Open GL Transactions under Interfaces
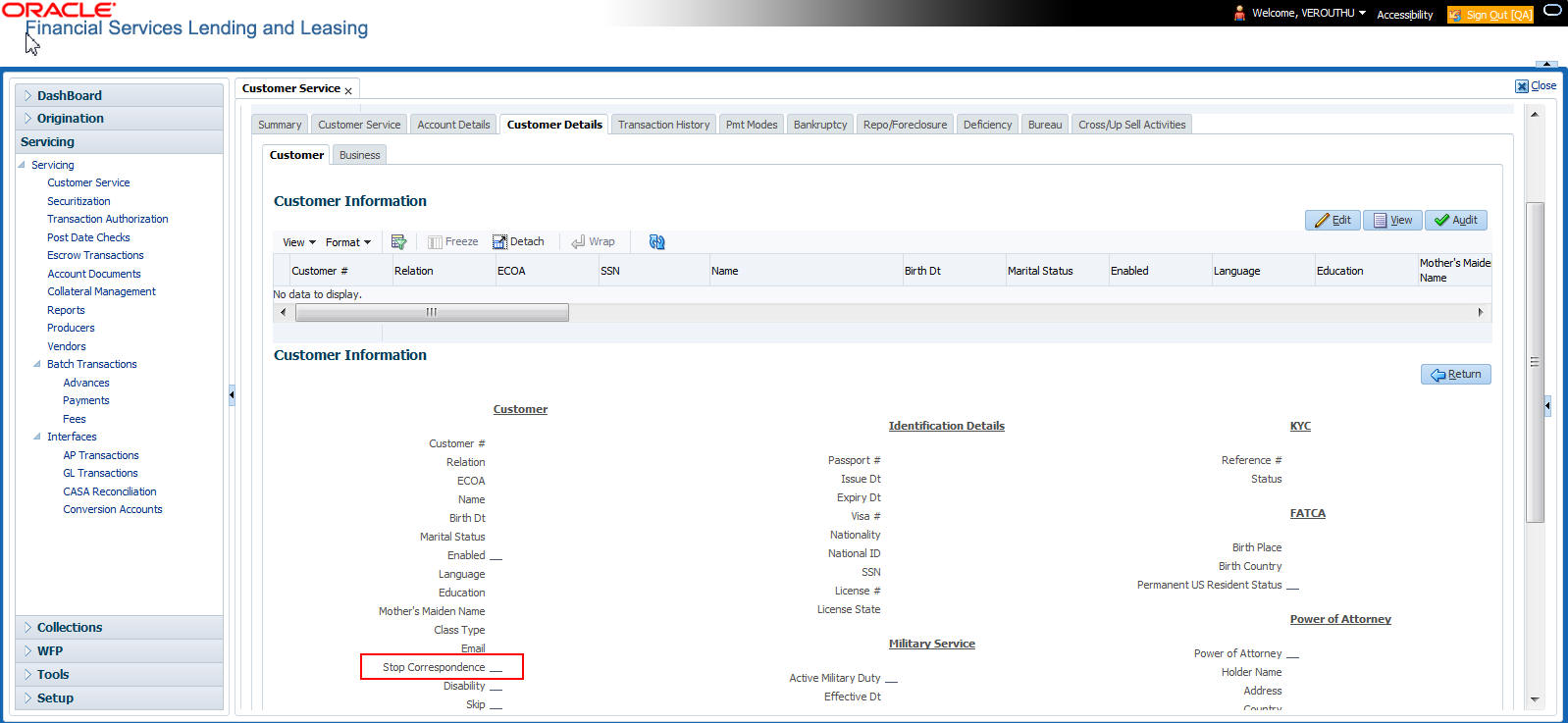 point(100,473)
